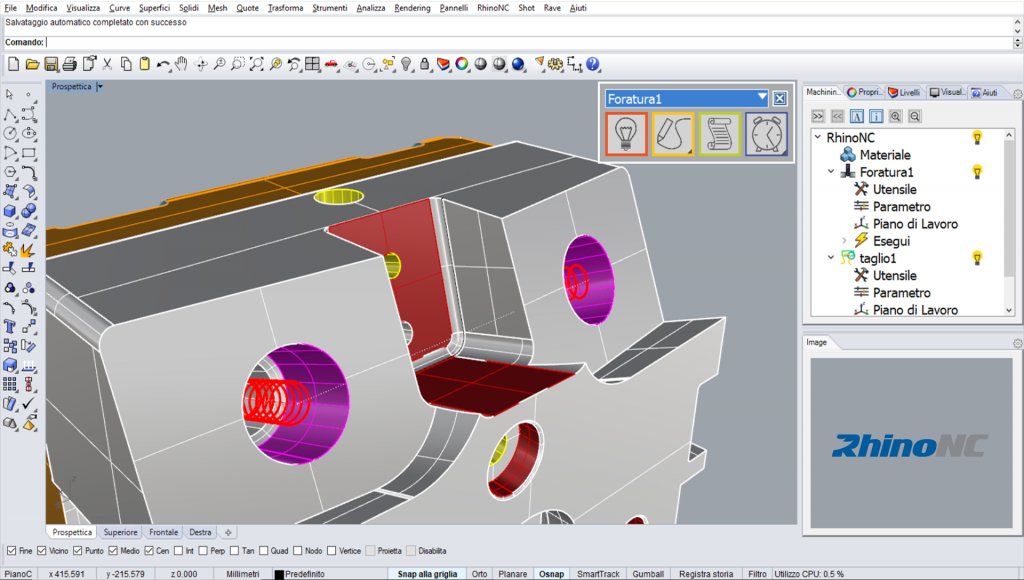1024x580 pixels.
Task: Uncheck the Punto osnap checkbox
Action: [78, 551]
